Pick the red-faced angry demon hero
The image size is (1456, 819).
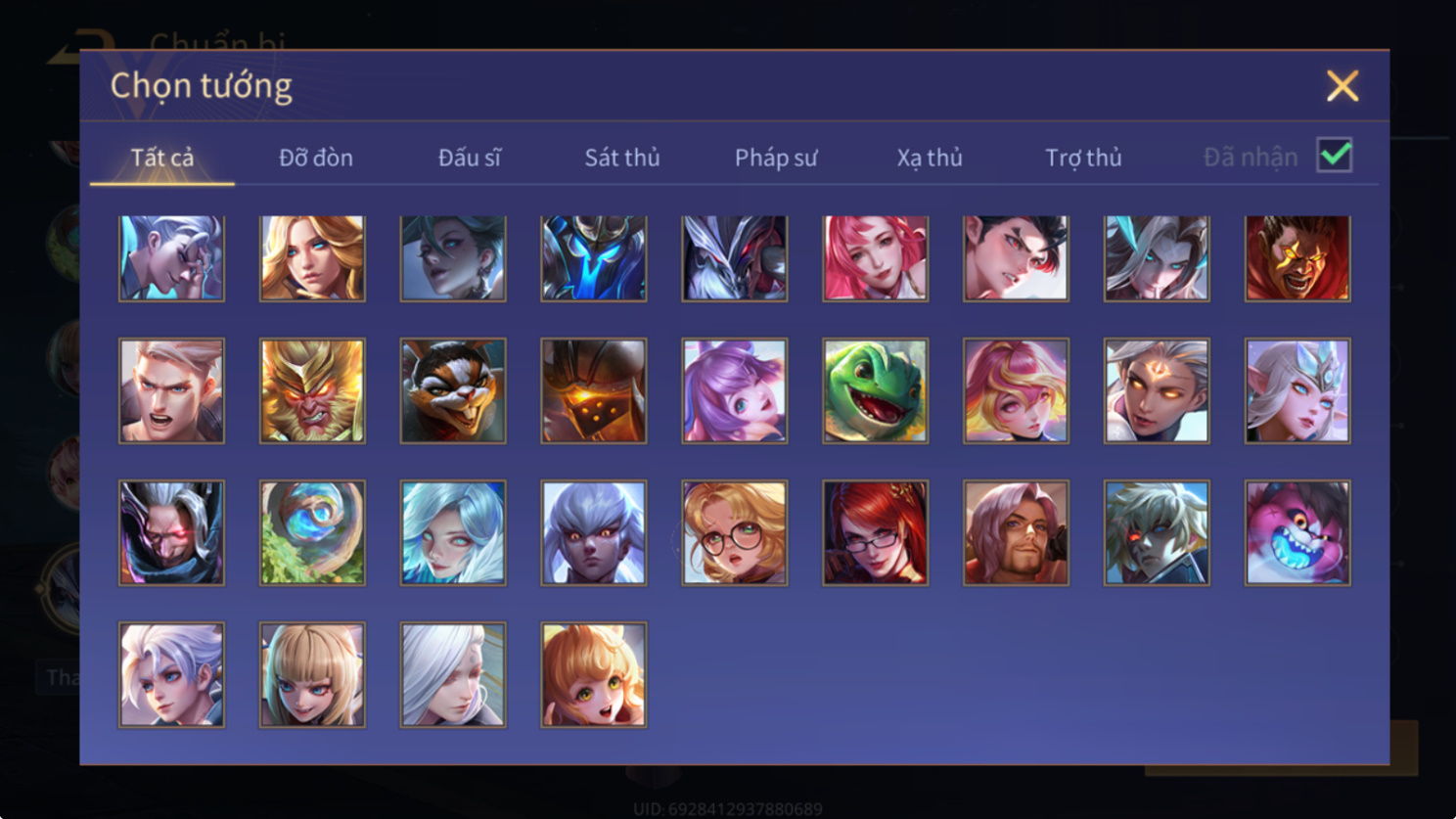[x=1297, y=258]
